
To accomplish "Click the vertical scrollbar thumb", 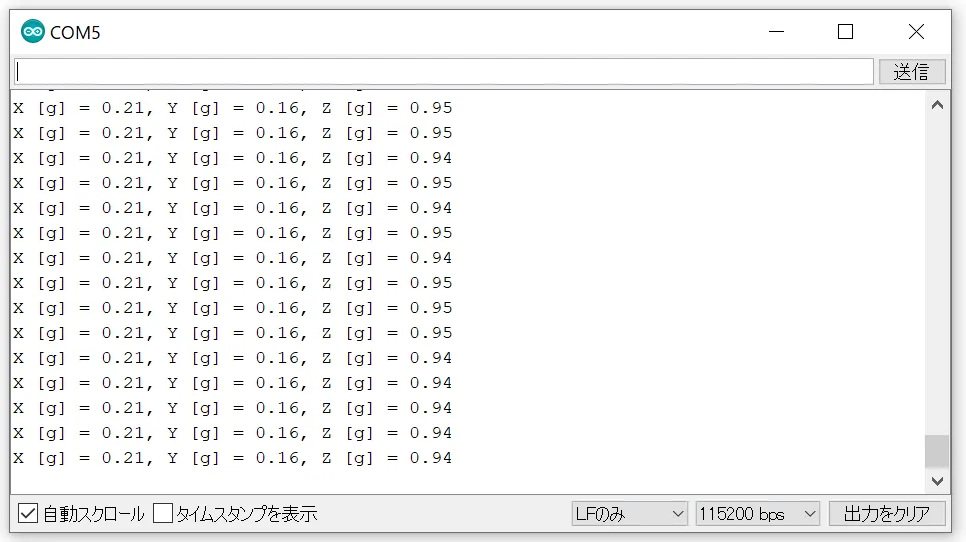I will point(937,451).
